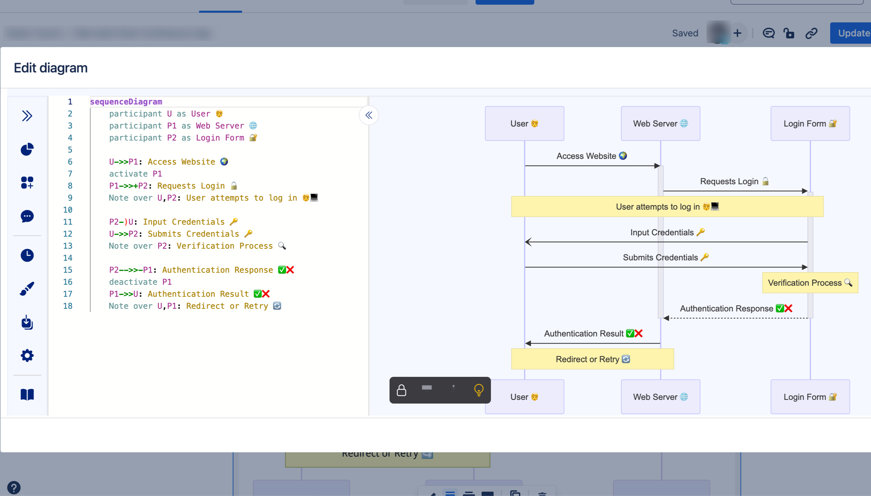This screenshot has height=496, width=871.
Task: Click the help question mark icon
Action: click(x=13, y=488)
